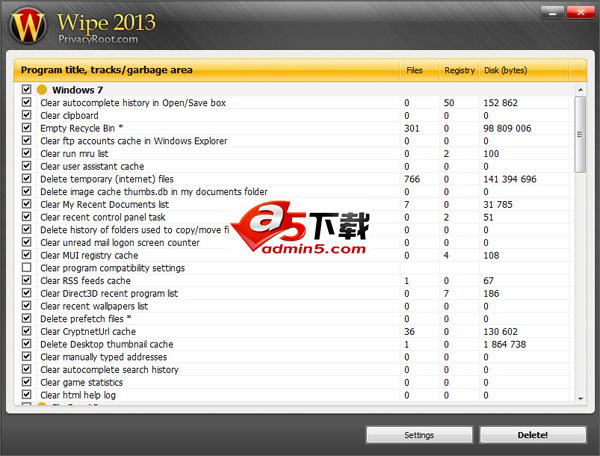Select Delete temporary (internet) files row text

point(107,179)
